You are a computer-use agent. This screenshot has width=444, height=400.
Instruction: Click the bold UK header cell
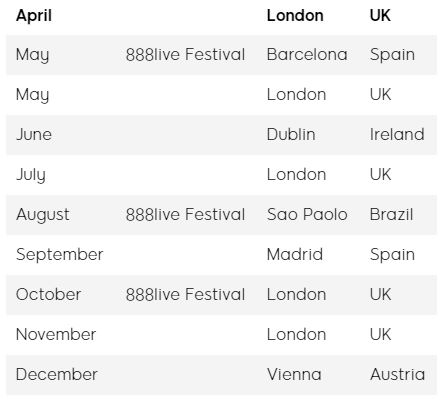[x=380, y=16]
